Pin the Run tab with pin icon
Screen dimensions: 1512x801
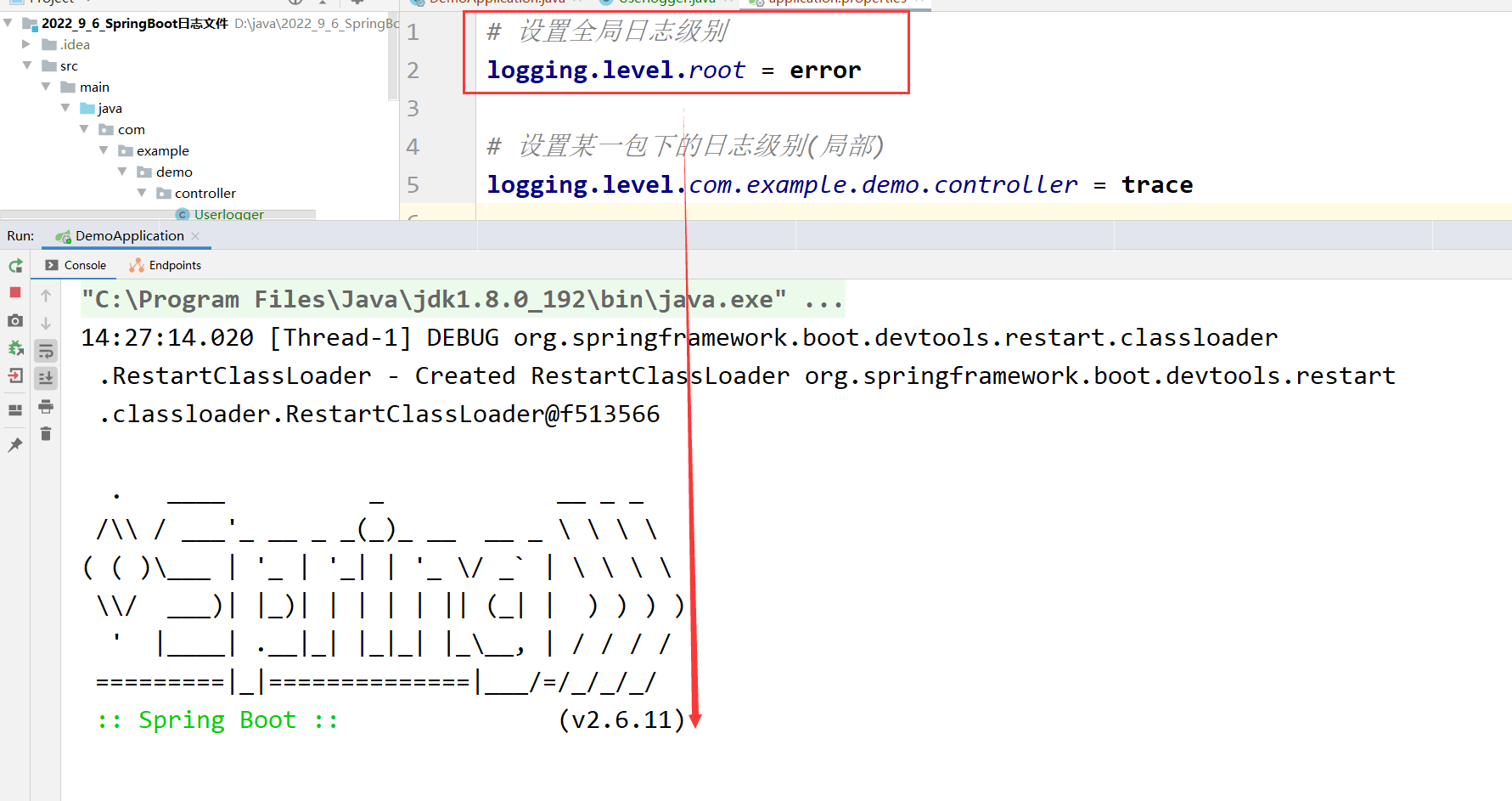click(x=15, y=444)
